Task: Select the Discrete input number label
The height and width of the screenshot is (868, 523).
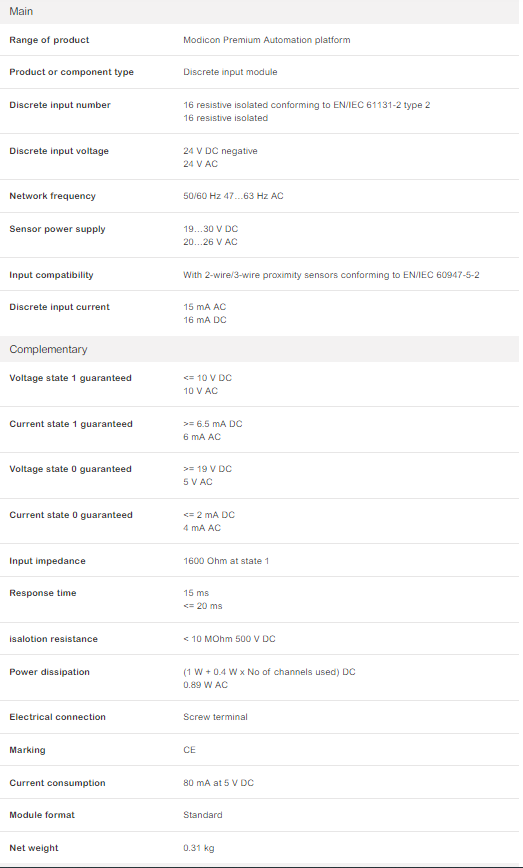Action: point(60,105)
